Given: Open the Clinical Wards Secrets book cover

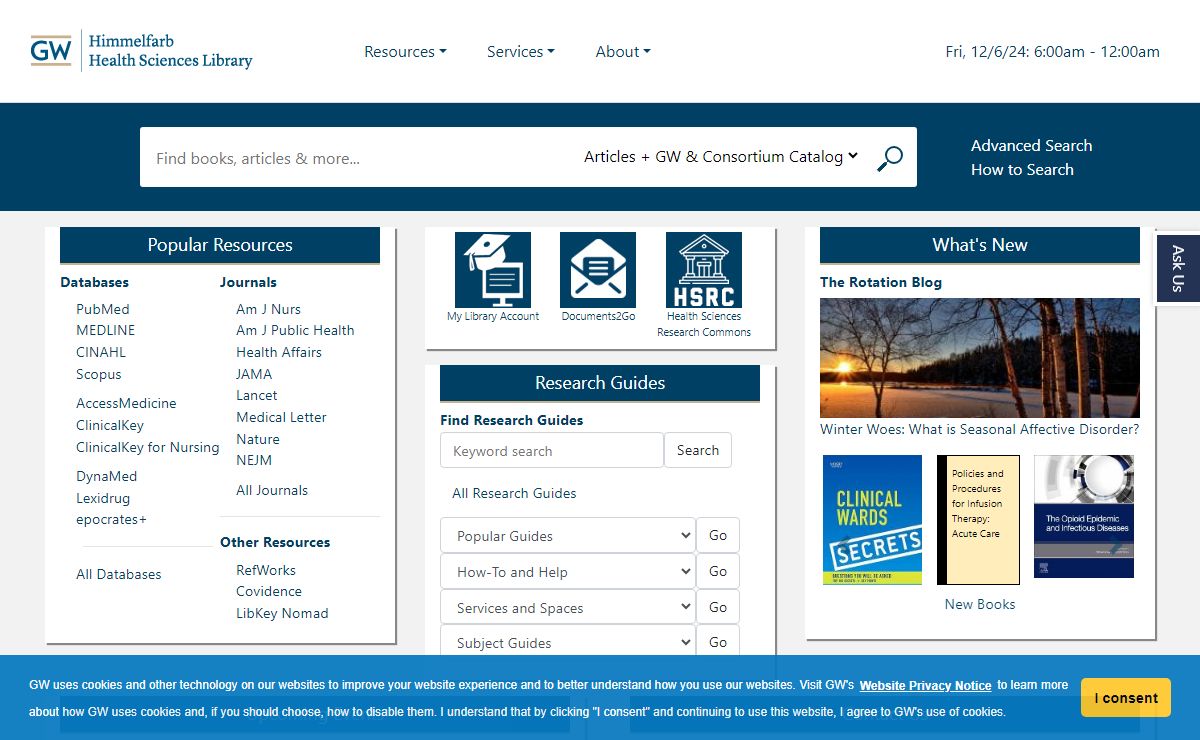Looking at the screenshot, I should (872, 520).
